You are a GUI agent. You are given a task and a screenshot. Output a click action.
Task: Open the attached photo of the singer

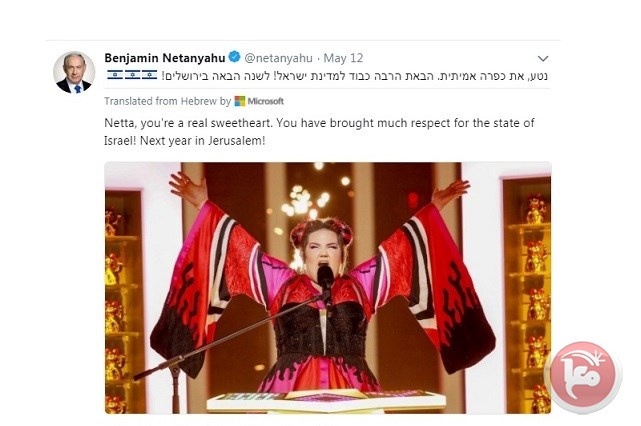tap(328, 288)
